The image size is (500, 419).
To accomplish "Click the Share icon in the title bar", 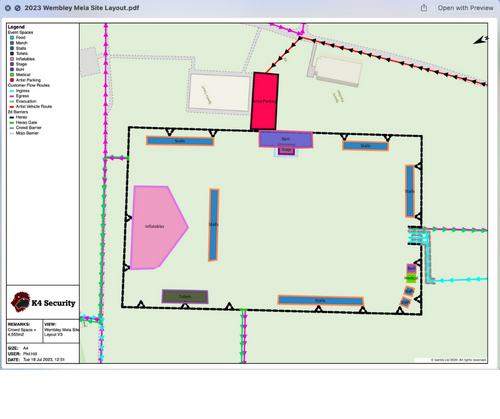I will tap(424, 8).
